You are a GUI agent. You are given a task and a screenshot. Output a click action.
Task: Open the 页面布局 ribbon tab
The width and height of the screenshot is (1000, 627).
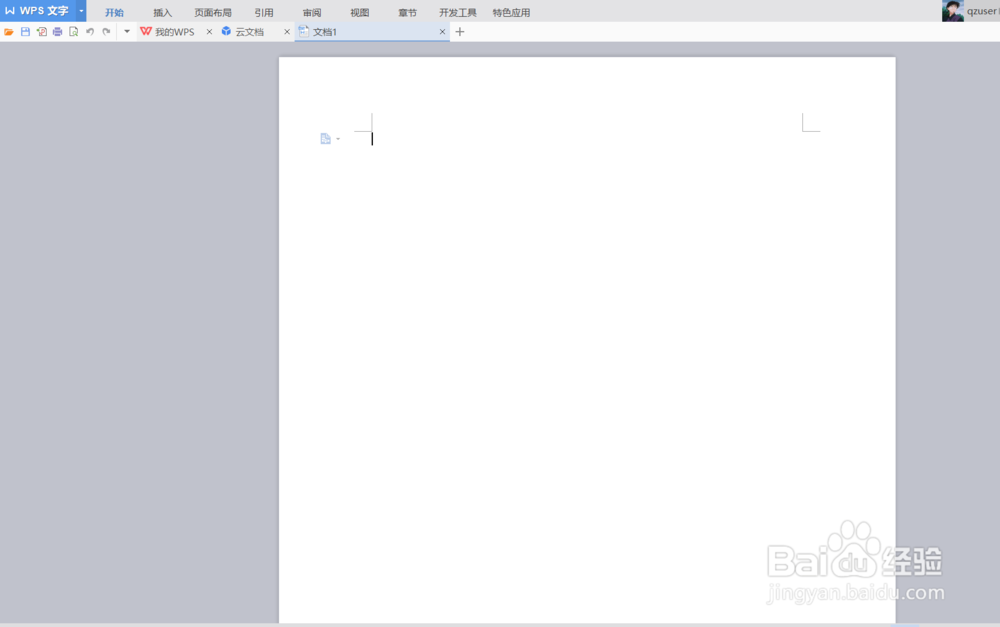click(x=213, y=13)
